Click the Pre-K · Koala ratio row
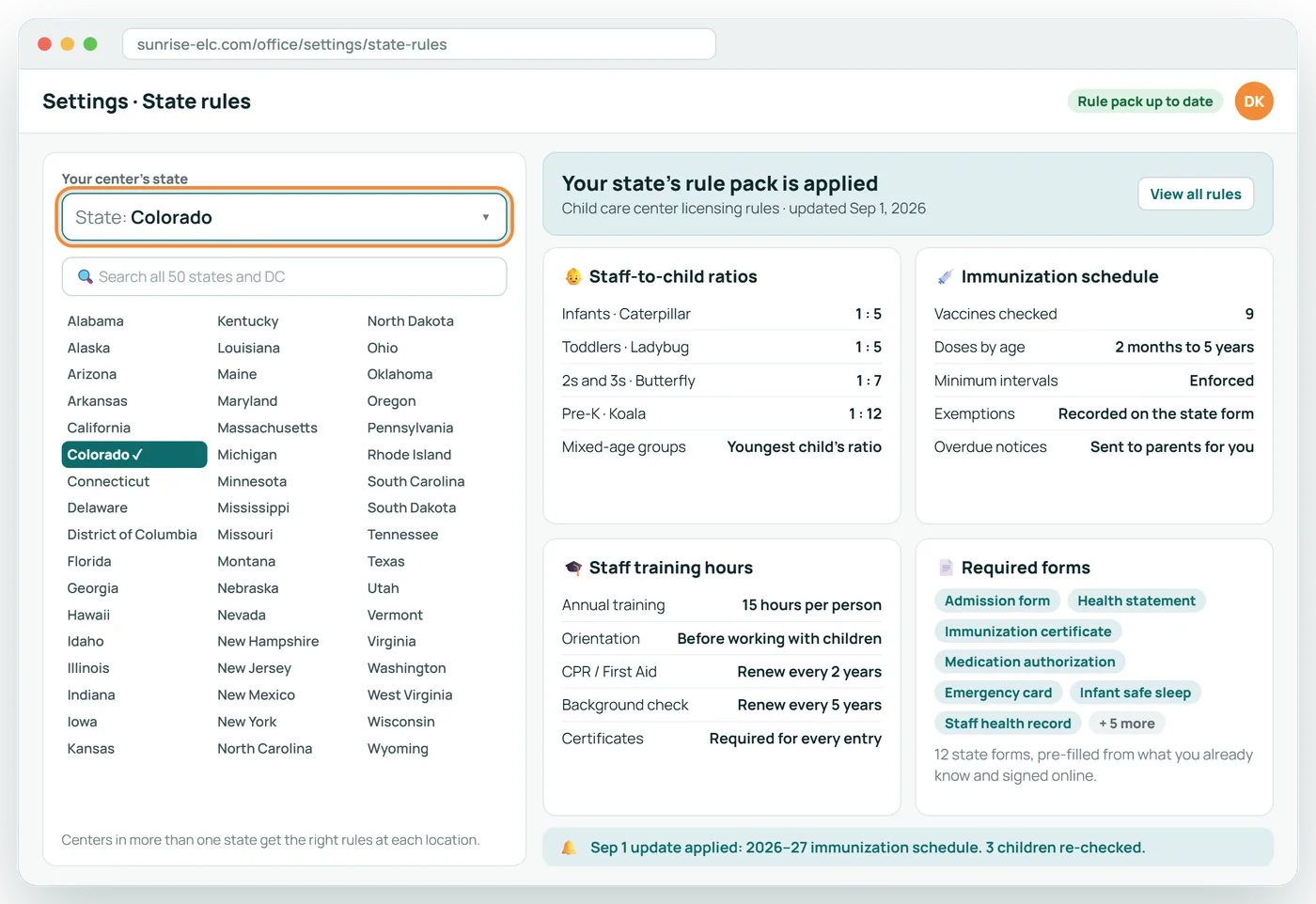 (x=722, y=413)
